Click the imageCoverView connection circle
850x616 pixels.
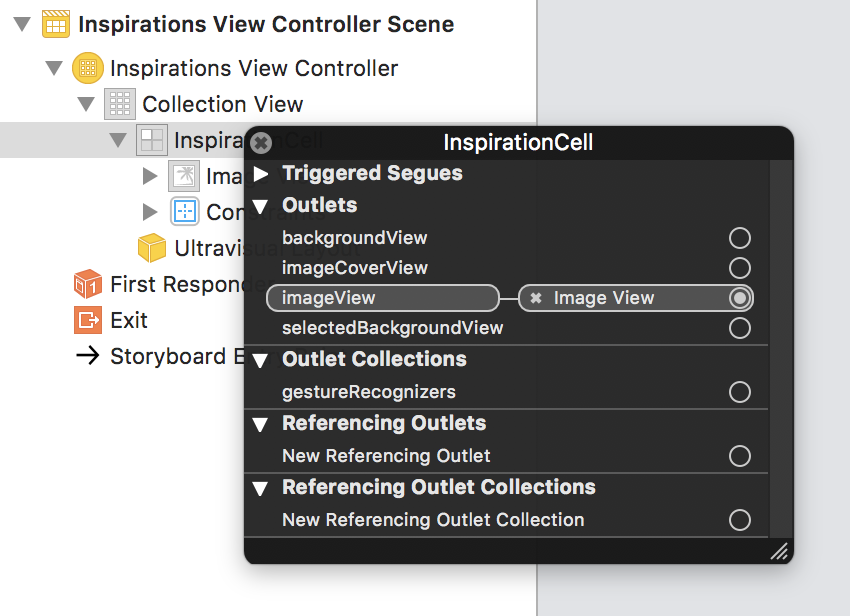click(740, 268)
